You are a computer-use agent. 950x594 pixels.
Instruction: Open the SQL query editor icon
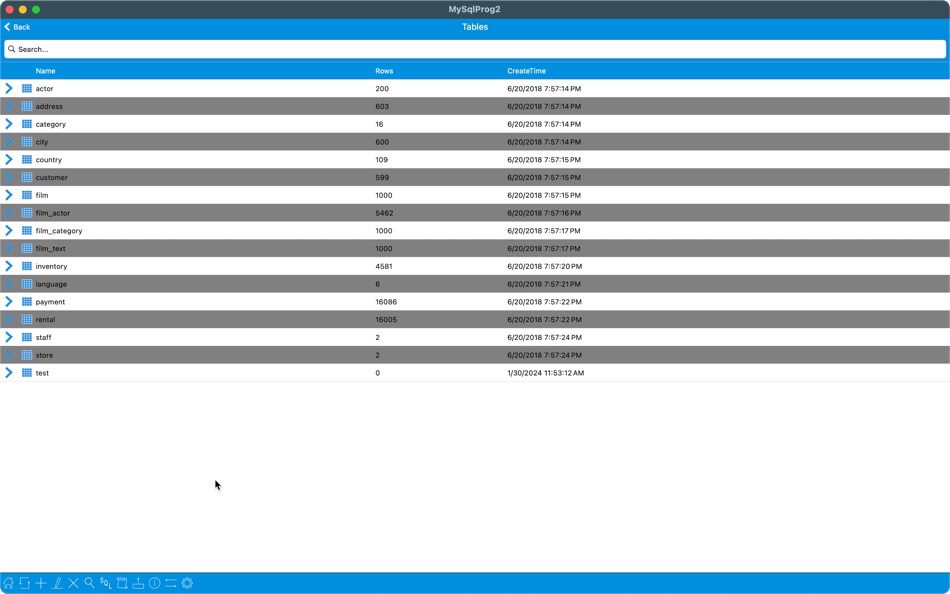tap(105, 583)
